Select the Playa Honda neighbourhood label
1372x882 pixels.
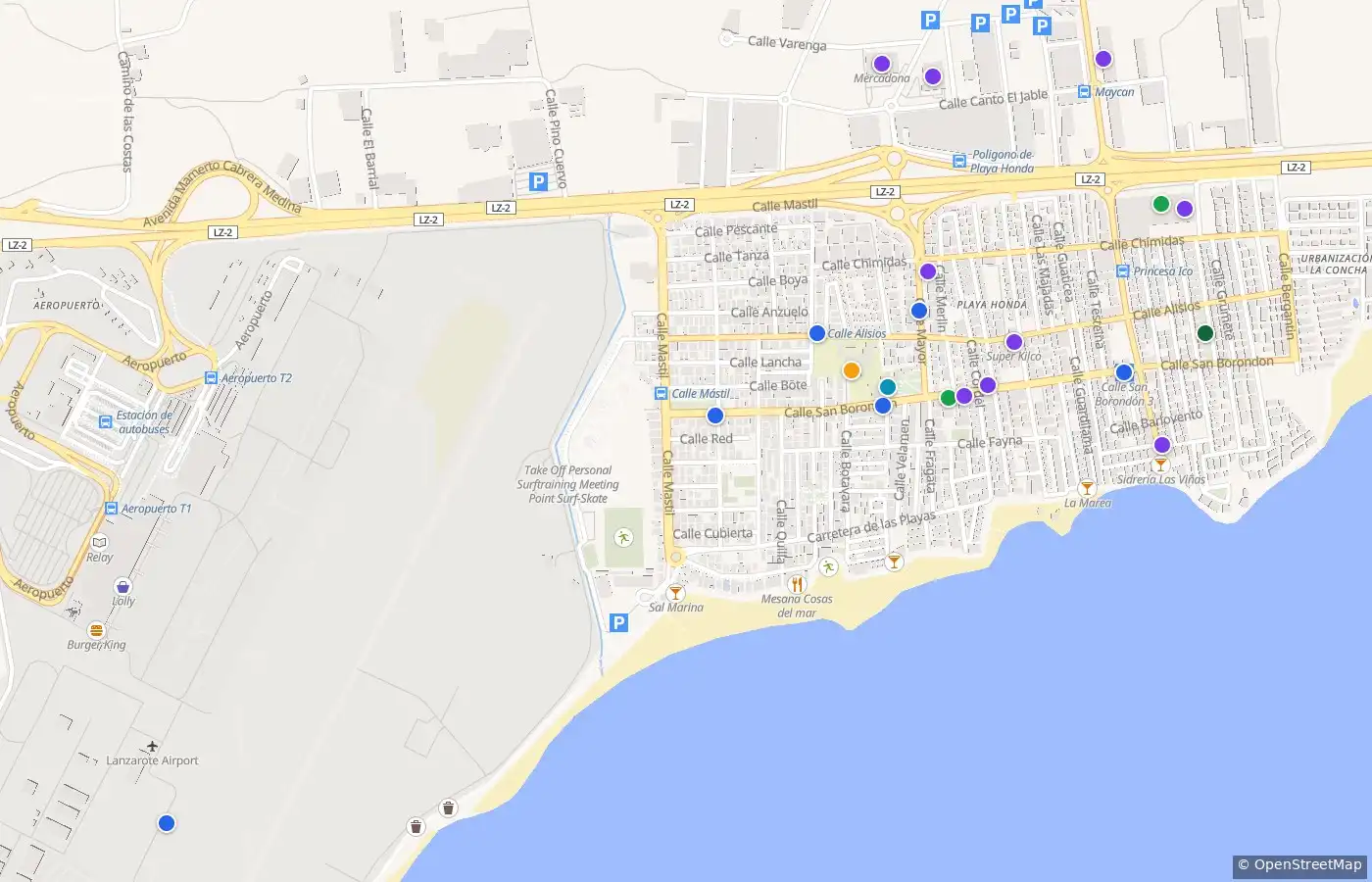[992, 305]
